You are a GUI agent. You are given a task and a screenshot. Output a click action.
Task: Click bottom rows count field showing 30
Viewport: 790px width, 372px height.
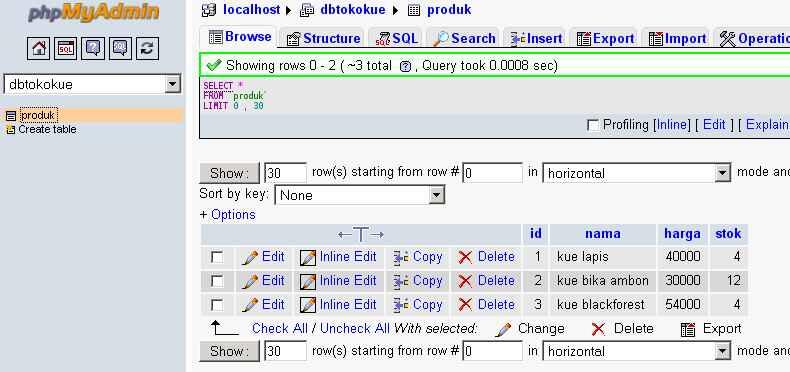285,351
